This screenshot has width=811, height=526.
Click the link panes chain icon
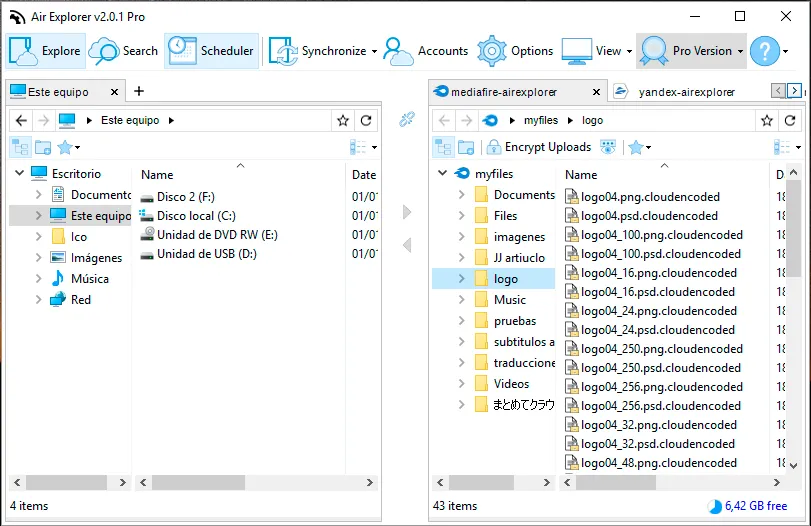(x=407, y=119)
